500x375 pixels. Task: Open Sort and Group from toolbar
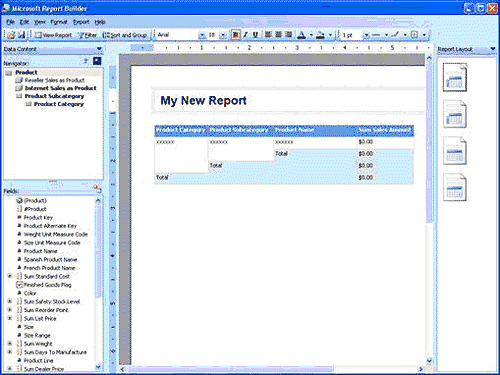(x=125, y=35)
